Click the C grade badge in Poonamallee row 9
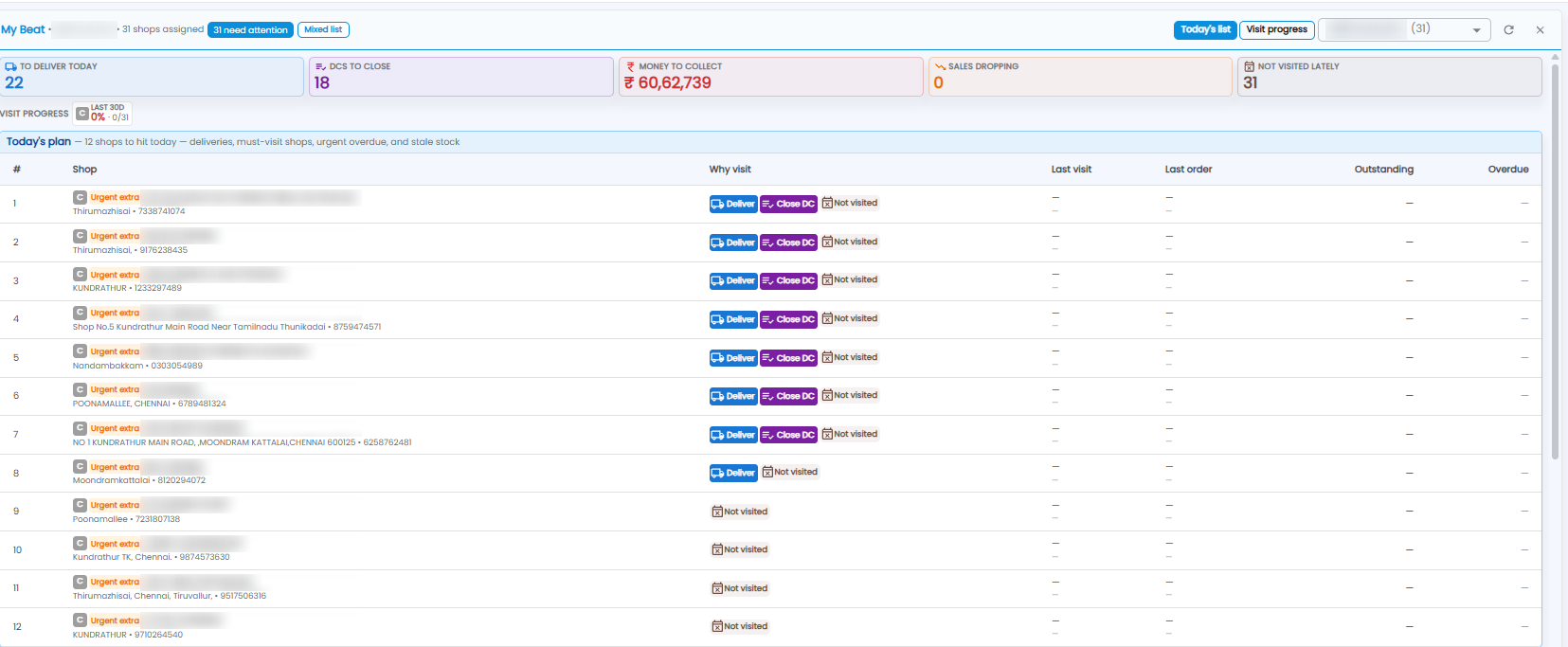This screenshot has height=647, width=1568. pyautogui.click(x=81, y=505)
